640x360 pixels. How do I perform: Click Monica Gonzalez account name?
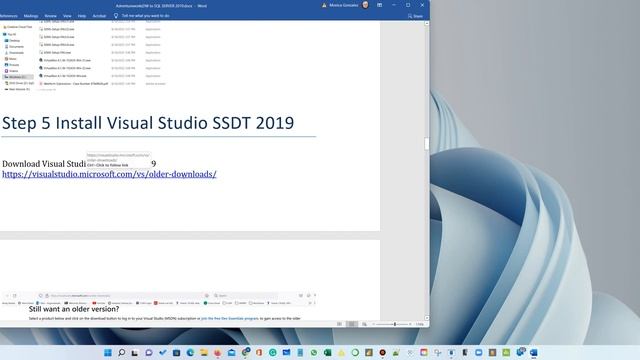point(344,5)
